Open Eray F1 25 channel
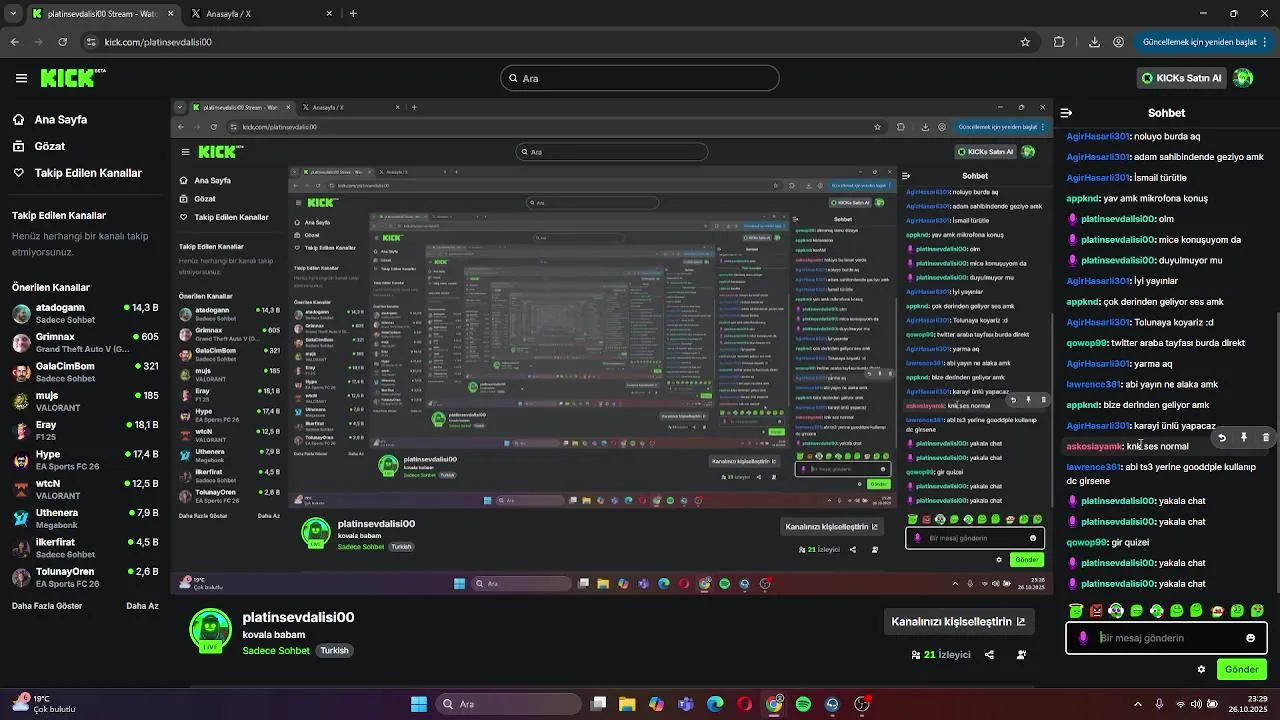The image size is (1280, 720). (84, 430)
